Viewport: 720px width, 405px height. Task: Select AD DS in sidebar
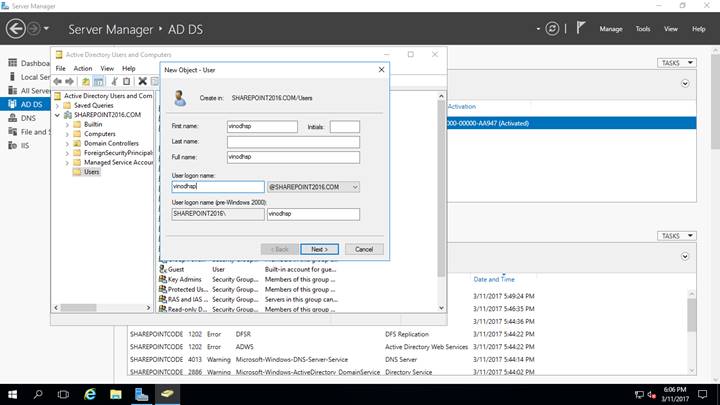25,104
